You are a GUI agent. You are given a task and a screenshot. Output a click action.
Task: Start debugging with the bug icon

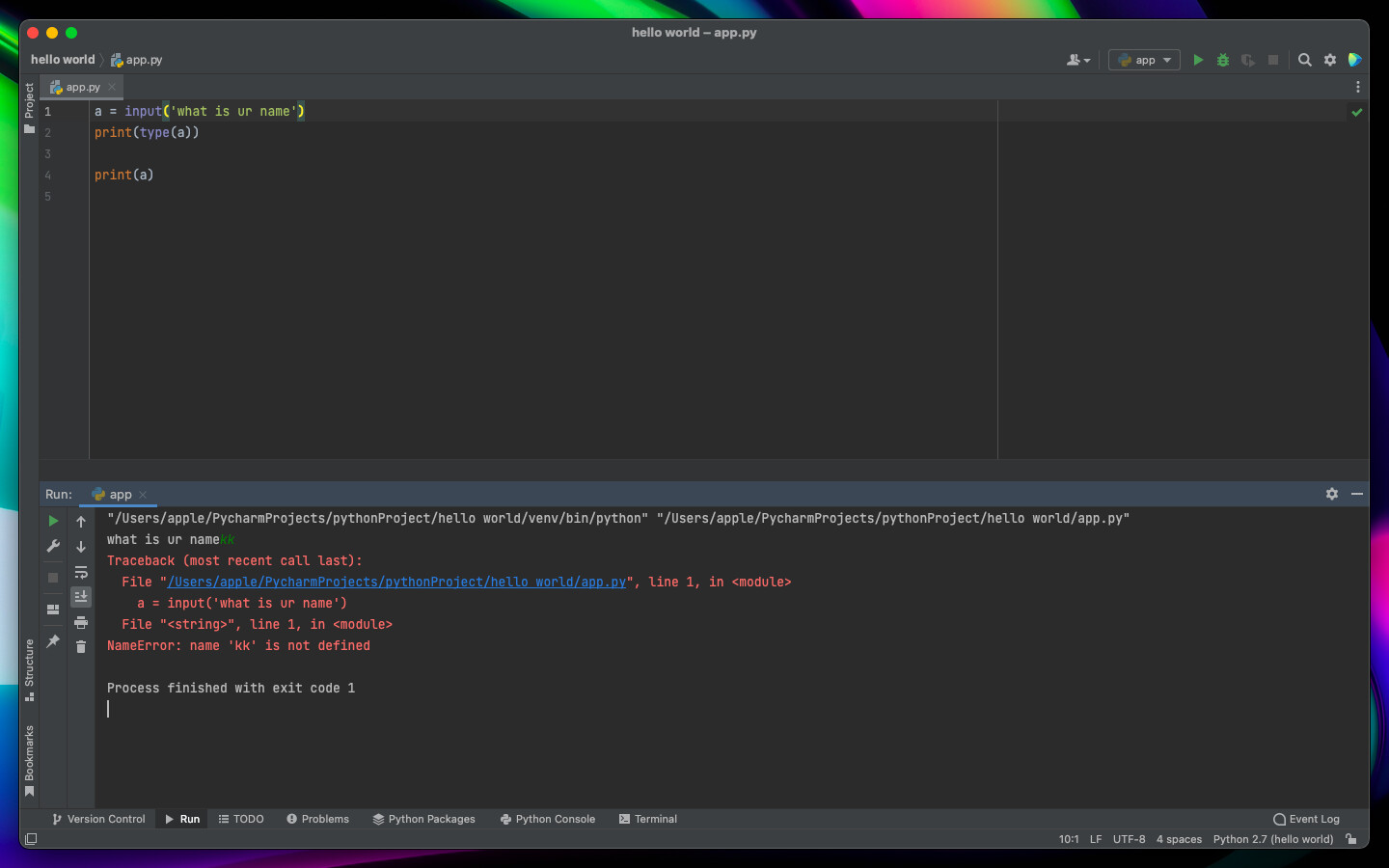click(x=1223, y=60)
